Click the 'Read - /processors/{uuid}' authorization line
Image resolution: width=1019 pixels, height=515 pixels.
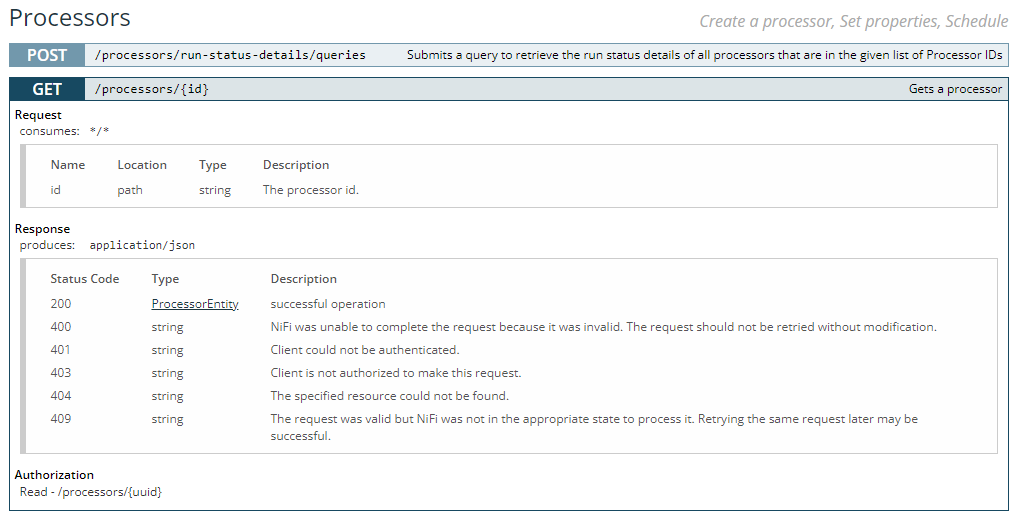[90, 492]
